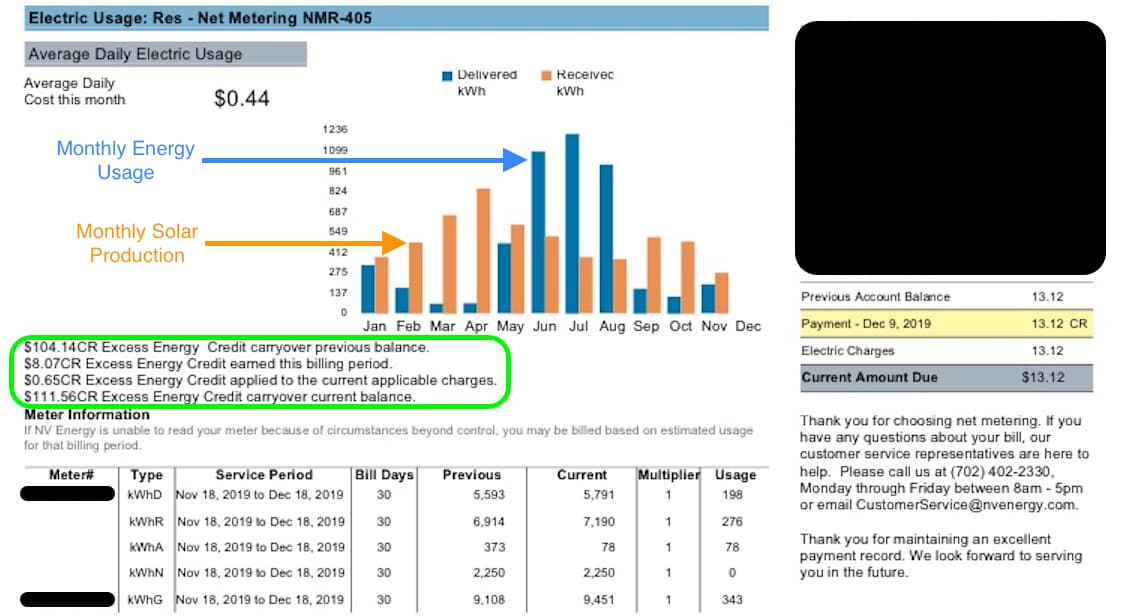Click the Payment - Dec 9, 2019 row
1123x616 pixels.
946,324
